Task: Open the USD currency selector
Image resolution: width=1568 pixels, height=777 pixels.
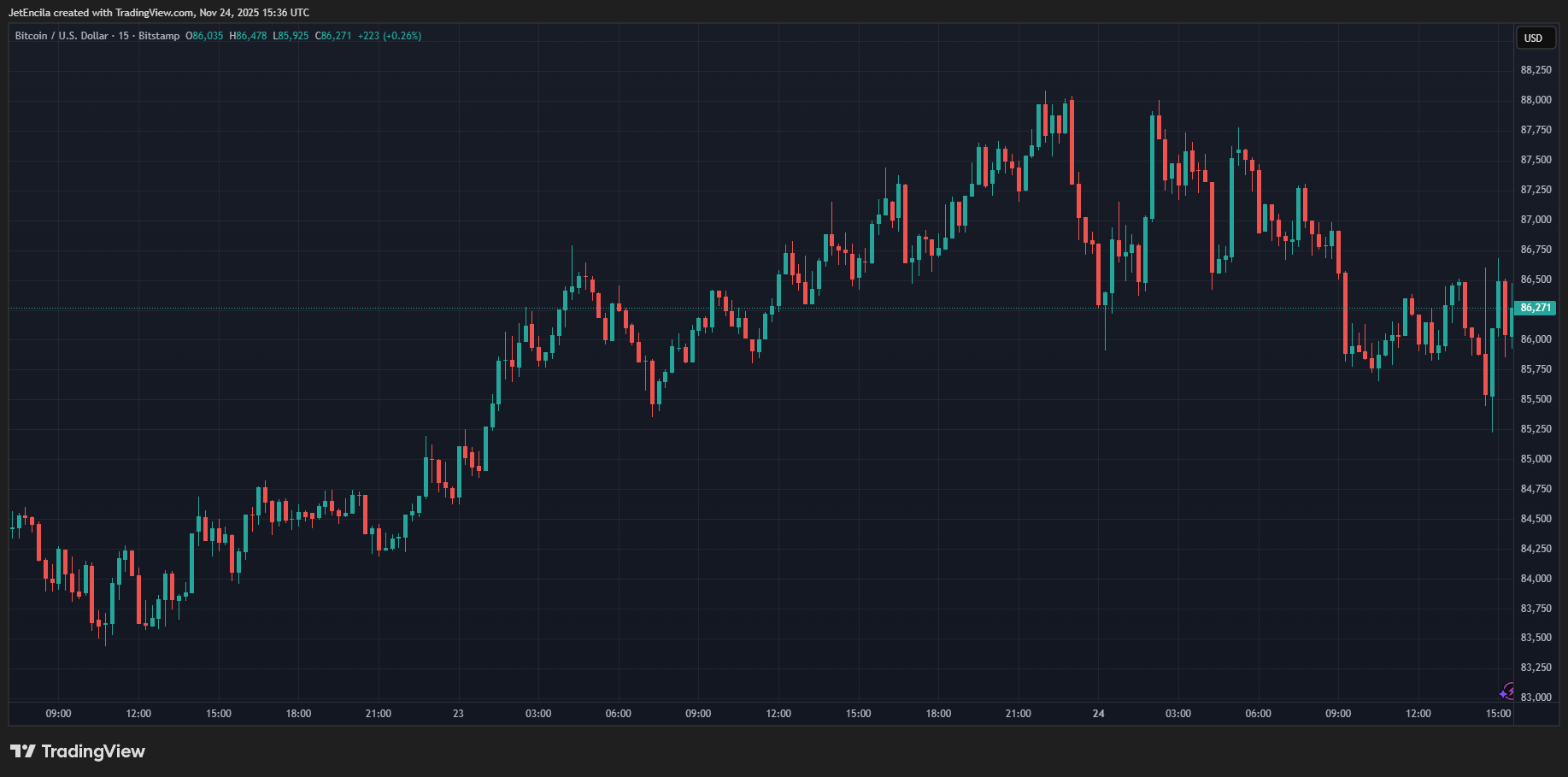Action: tap(1534, 38)
